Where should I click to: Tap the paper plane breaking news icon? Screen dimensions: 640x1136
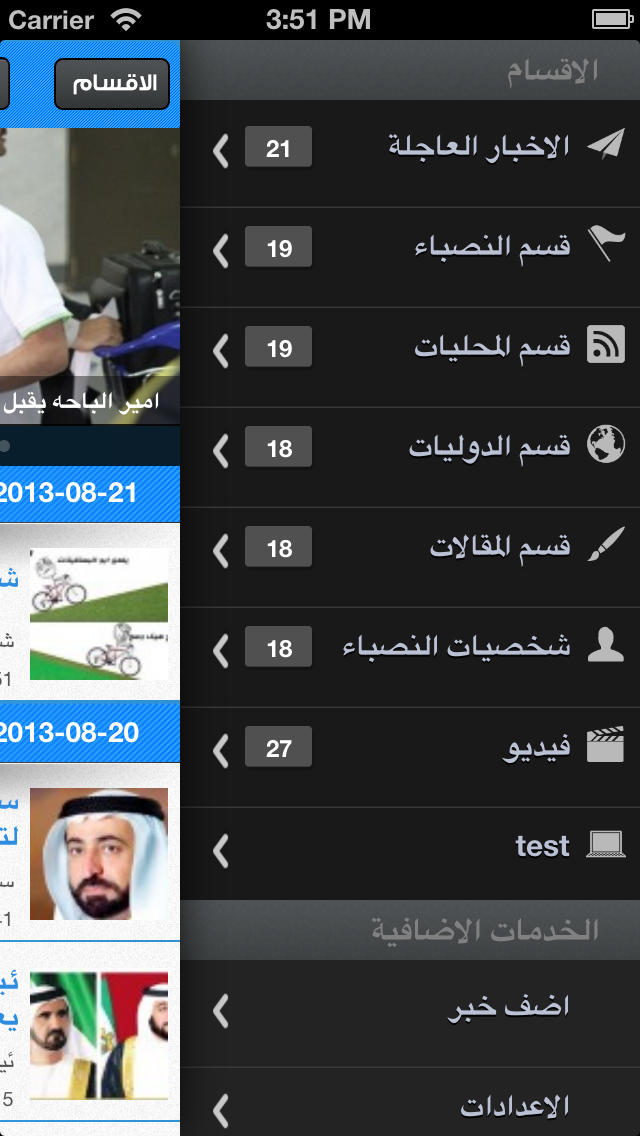click(605, 144)
